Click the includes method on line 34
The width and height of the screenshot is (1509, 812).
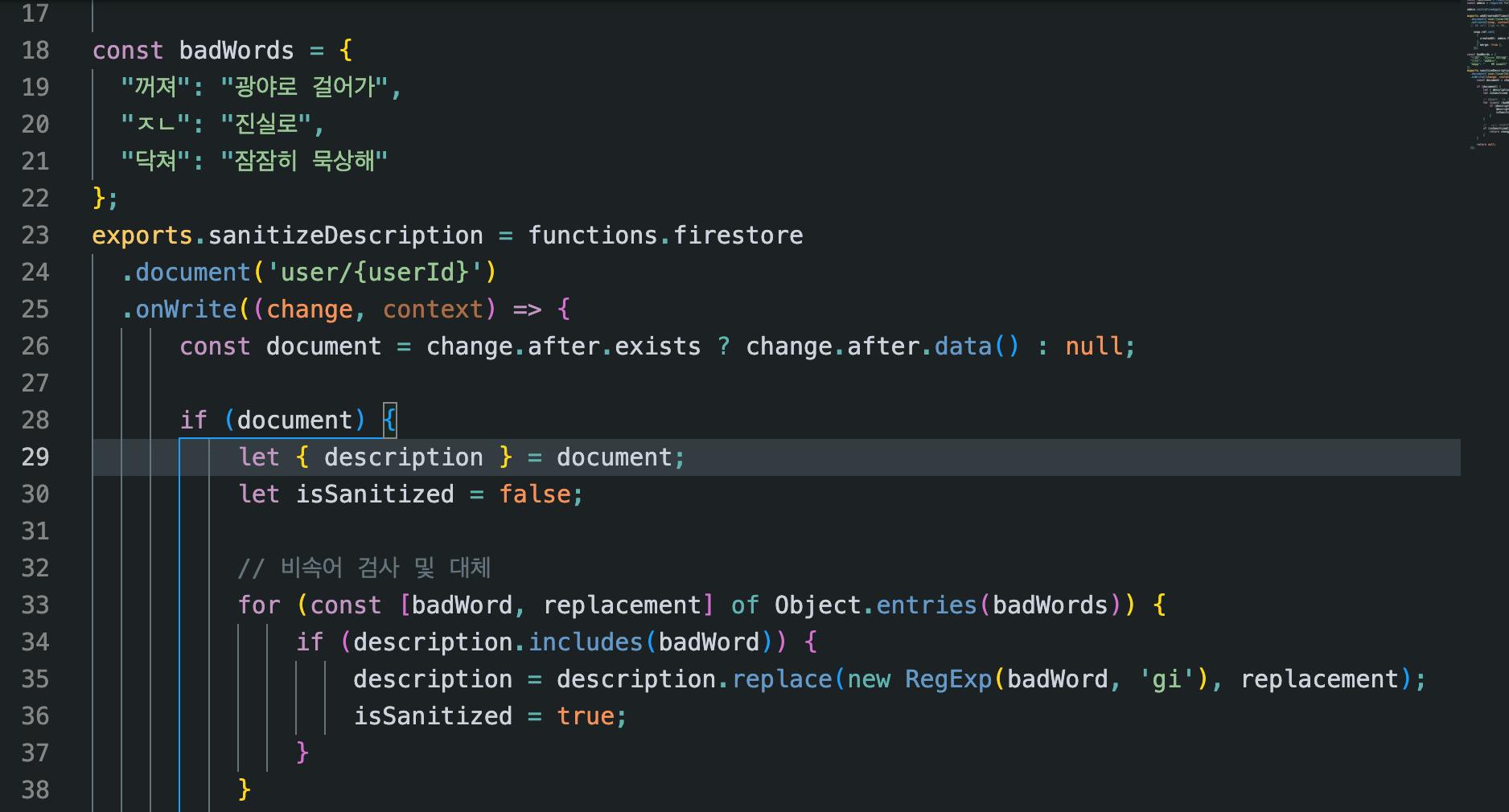point(586,642)
